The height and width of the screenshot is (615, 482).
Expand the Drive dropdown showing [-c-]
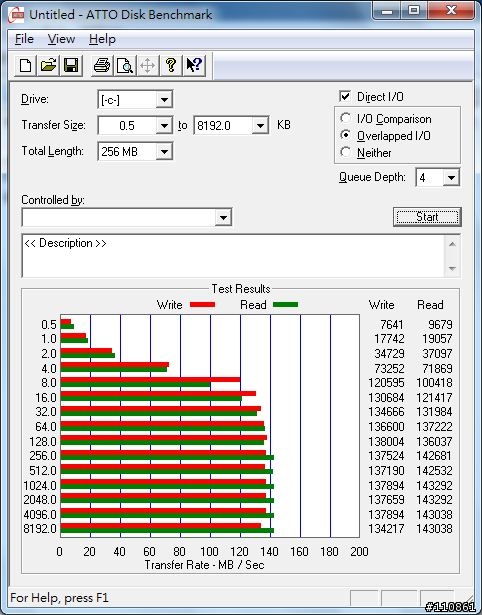coord(164,100)
